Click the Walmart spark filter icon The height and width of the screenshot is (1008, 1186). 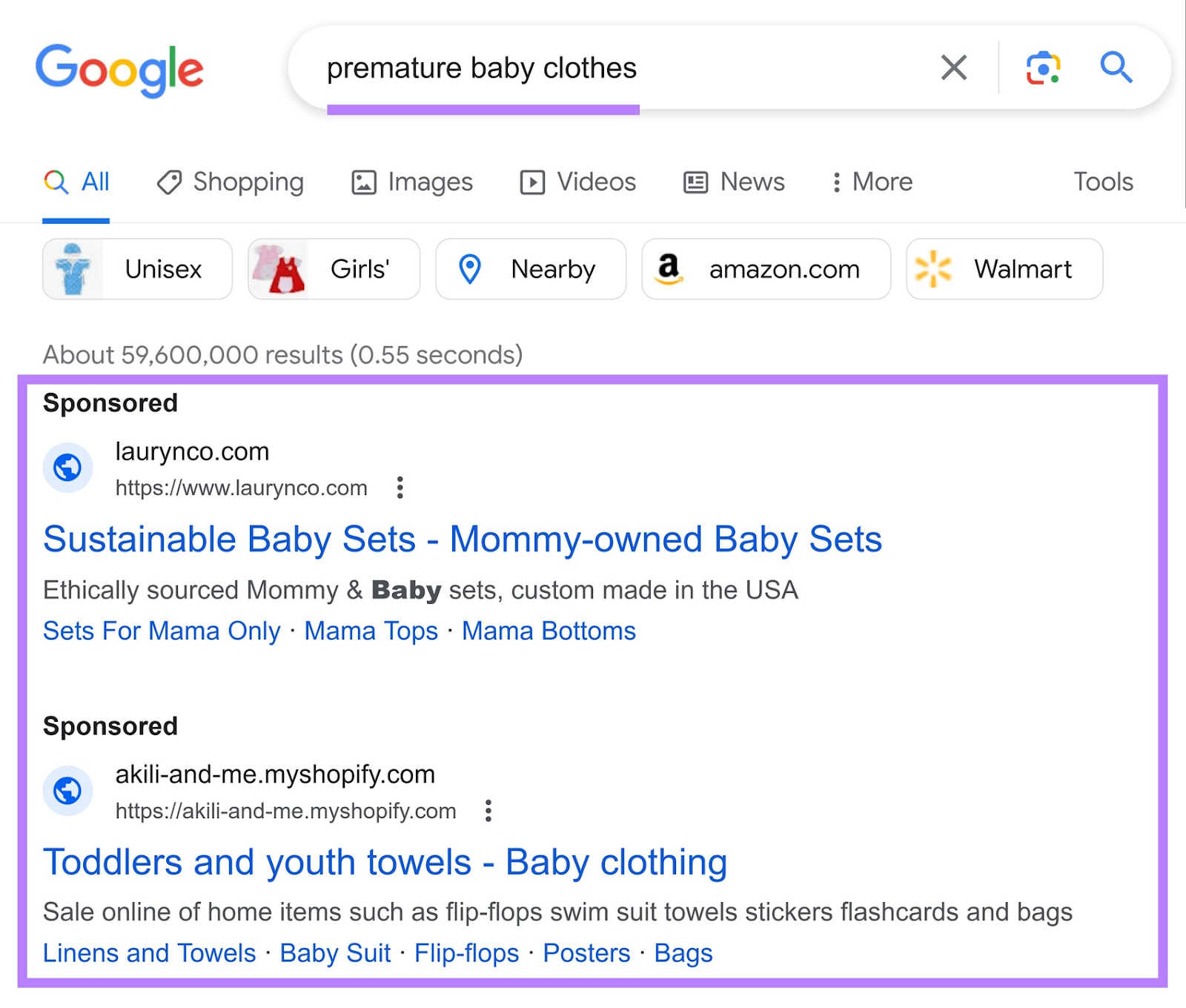[x=932, y=269]
